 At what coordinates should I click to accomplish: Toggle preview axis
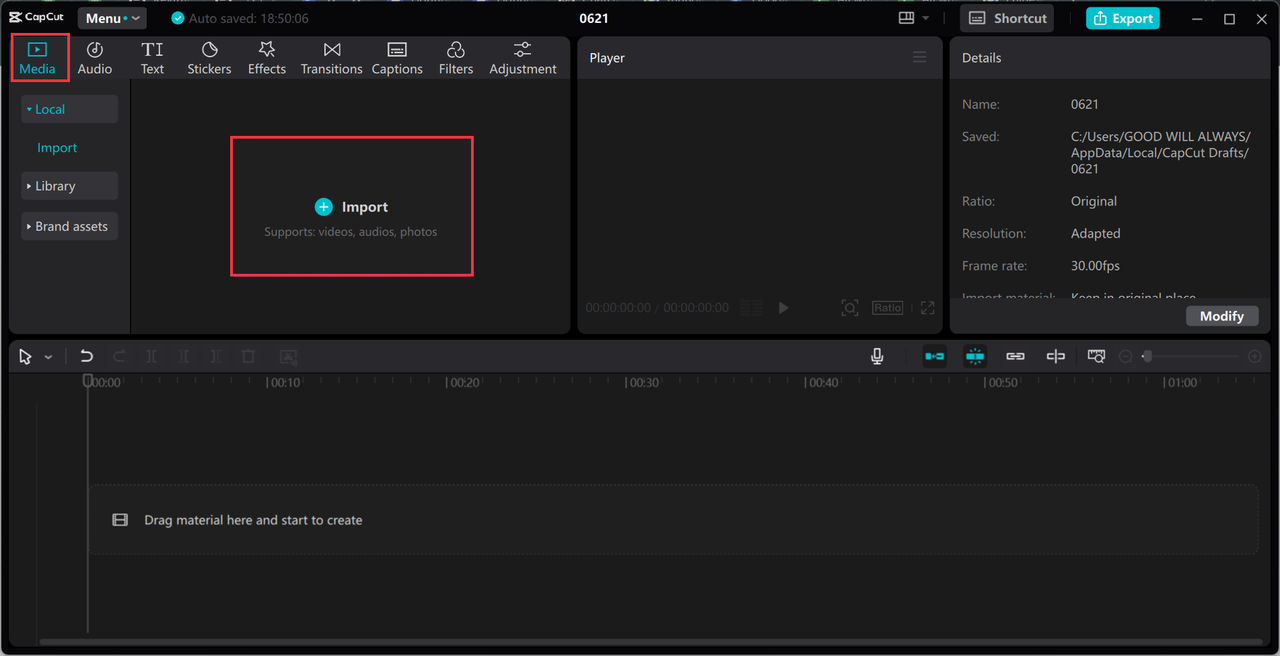pyautogui.click(x=1055, y=356)
